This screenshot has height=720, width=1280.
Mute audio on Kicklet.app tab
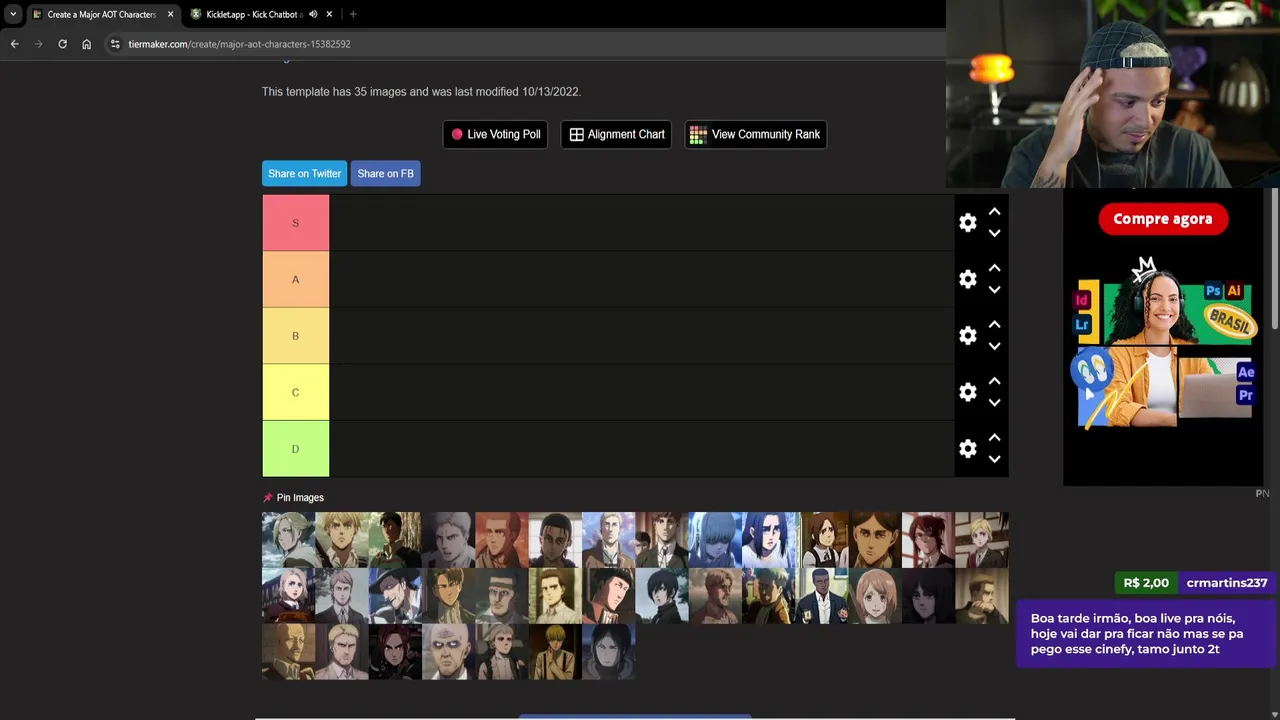pos(313,14)
